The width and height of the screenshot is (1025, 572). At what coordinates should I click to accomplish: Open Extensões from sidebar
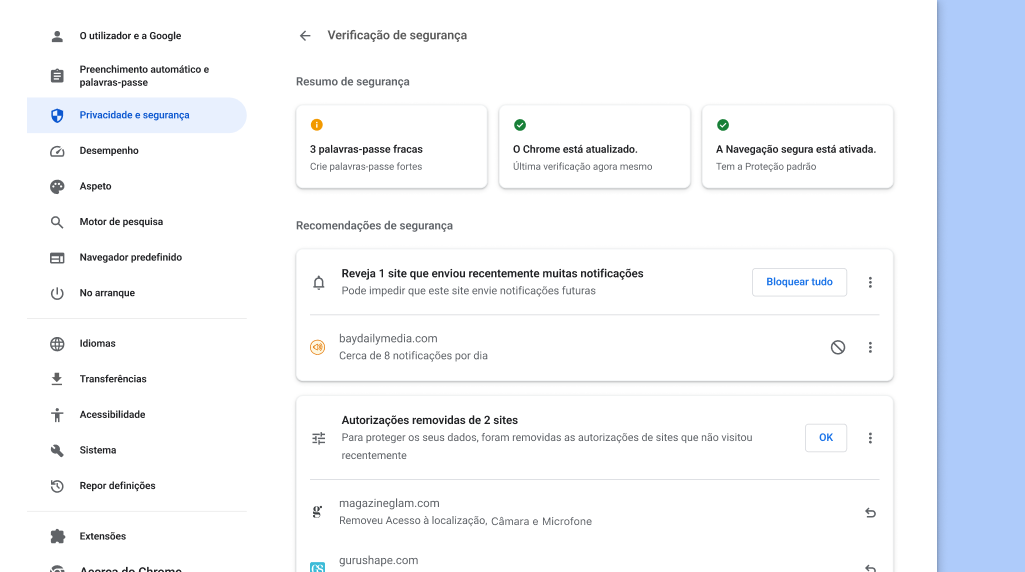click(137, 537)
